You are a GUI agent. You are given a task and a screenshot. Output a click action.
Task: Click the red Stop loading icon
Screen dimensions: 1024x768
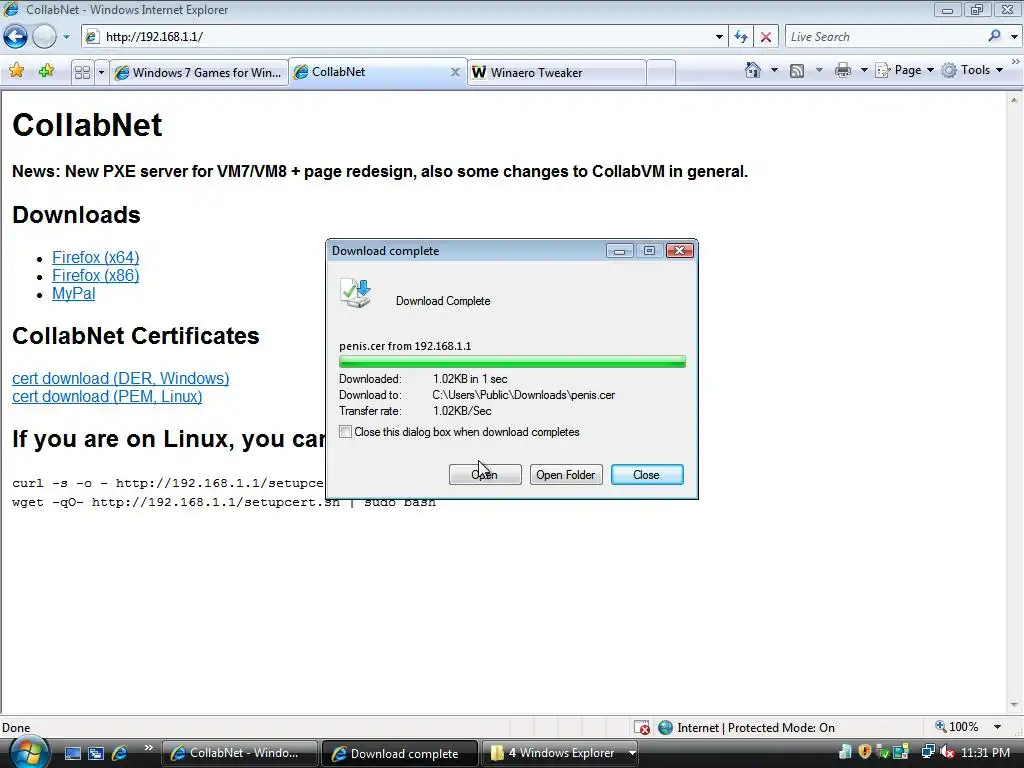coord(766,37)
